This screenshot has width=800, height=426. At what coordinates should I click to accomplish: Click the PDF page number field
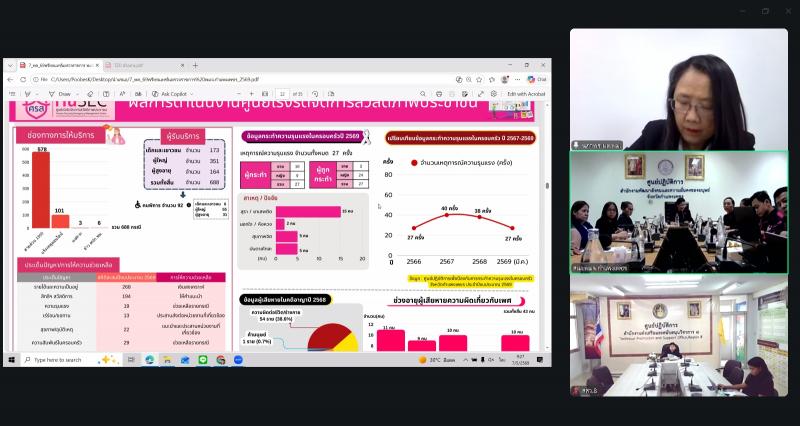pos(282,94)
